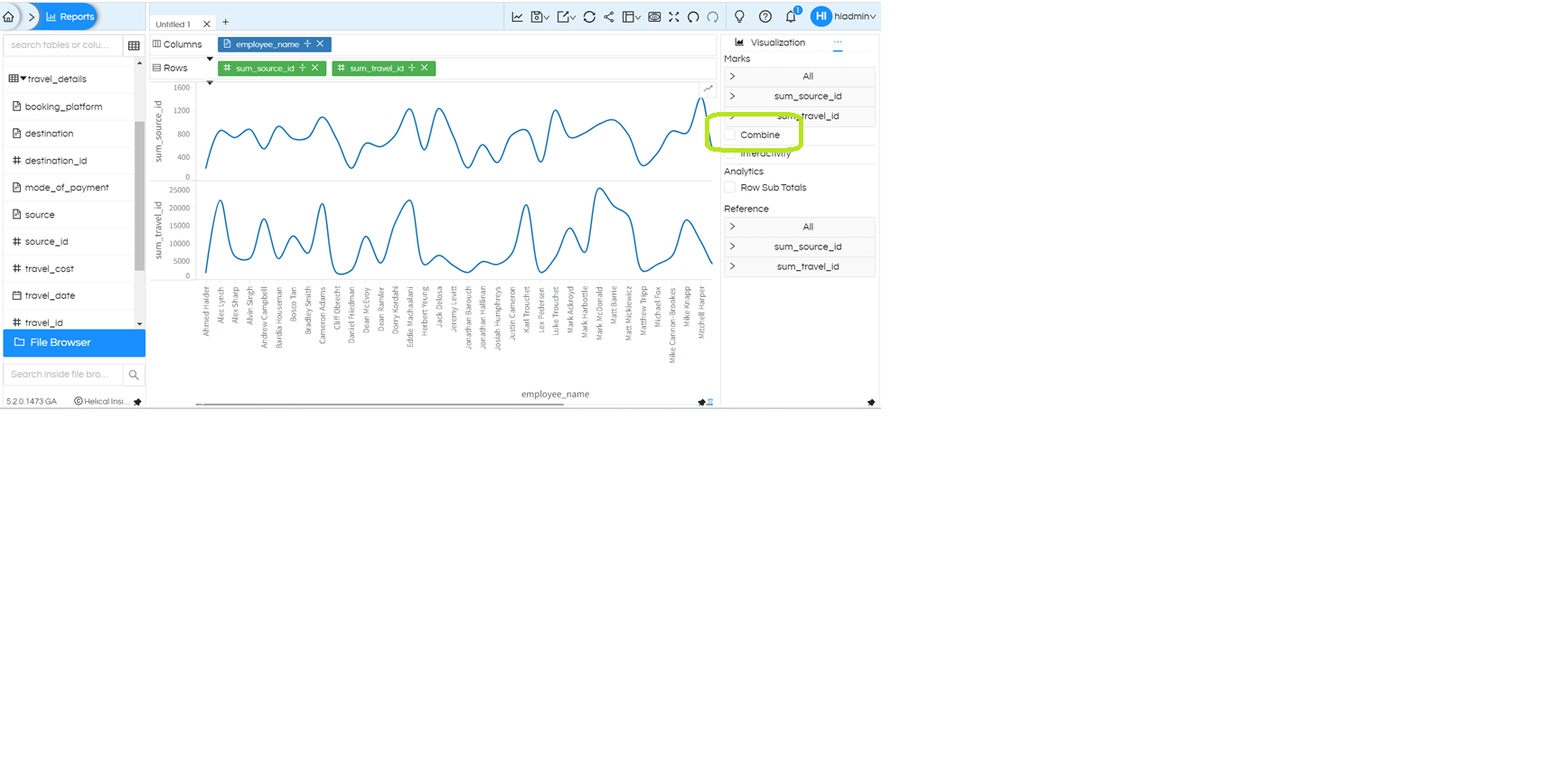Open the three-dots panel tab
Image resolution: width=1557 pixels, height=784 pixels.
(x=838, y=42)
